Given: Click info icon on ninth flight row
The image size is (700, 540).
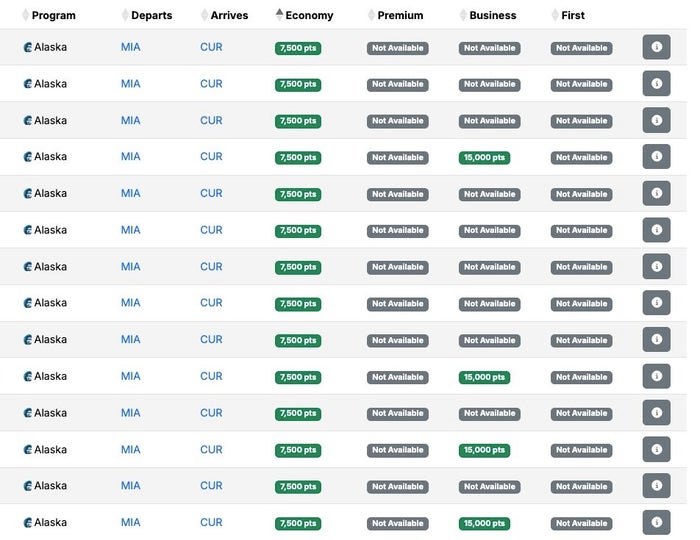Looking at the screenshot, I should click(x=656, y=340).
